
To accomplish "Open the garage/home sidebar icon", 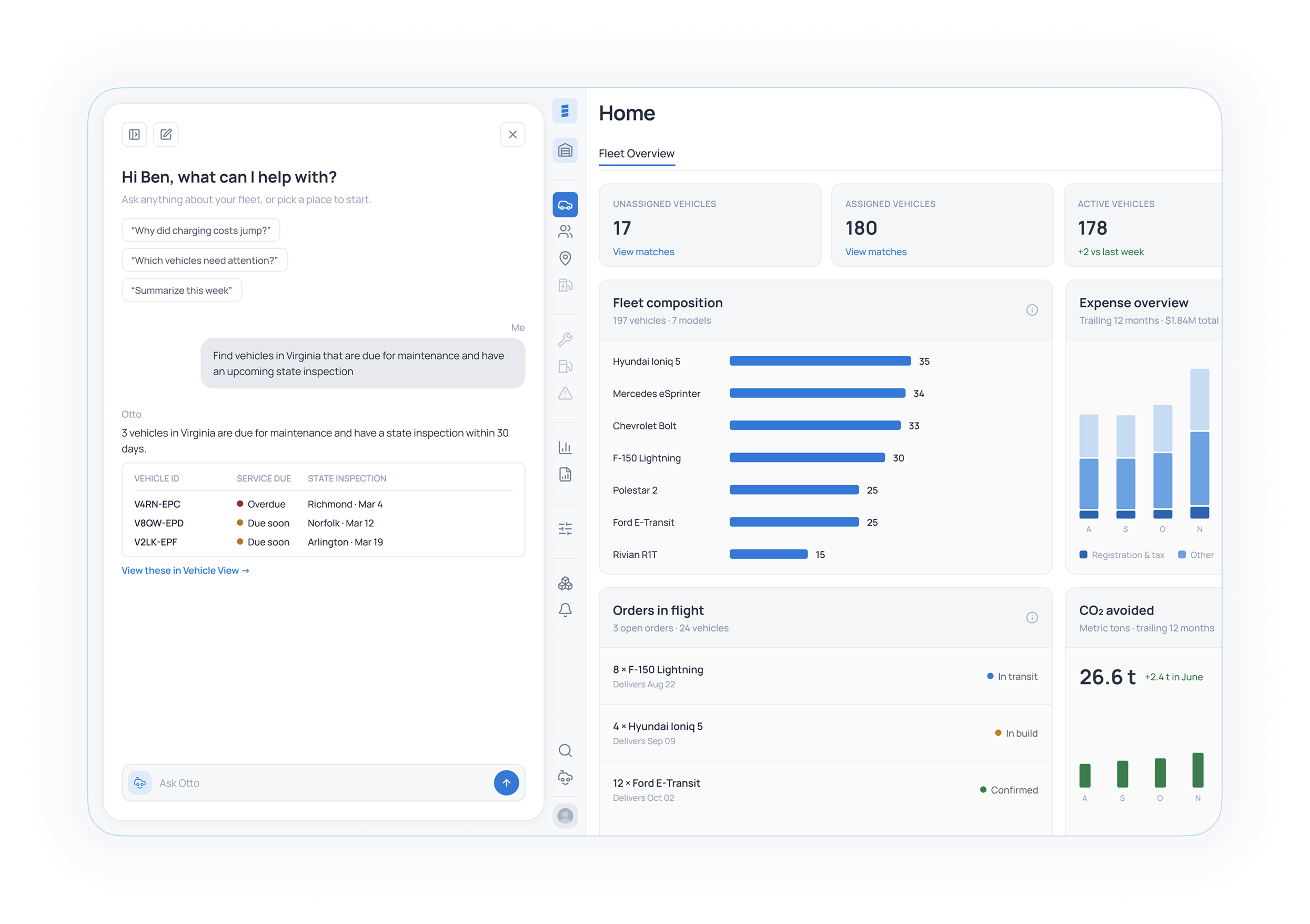I will tap(565, 150).
